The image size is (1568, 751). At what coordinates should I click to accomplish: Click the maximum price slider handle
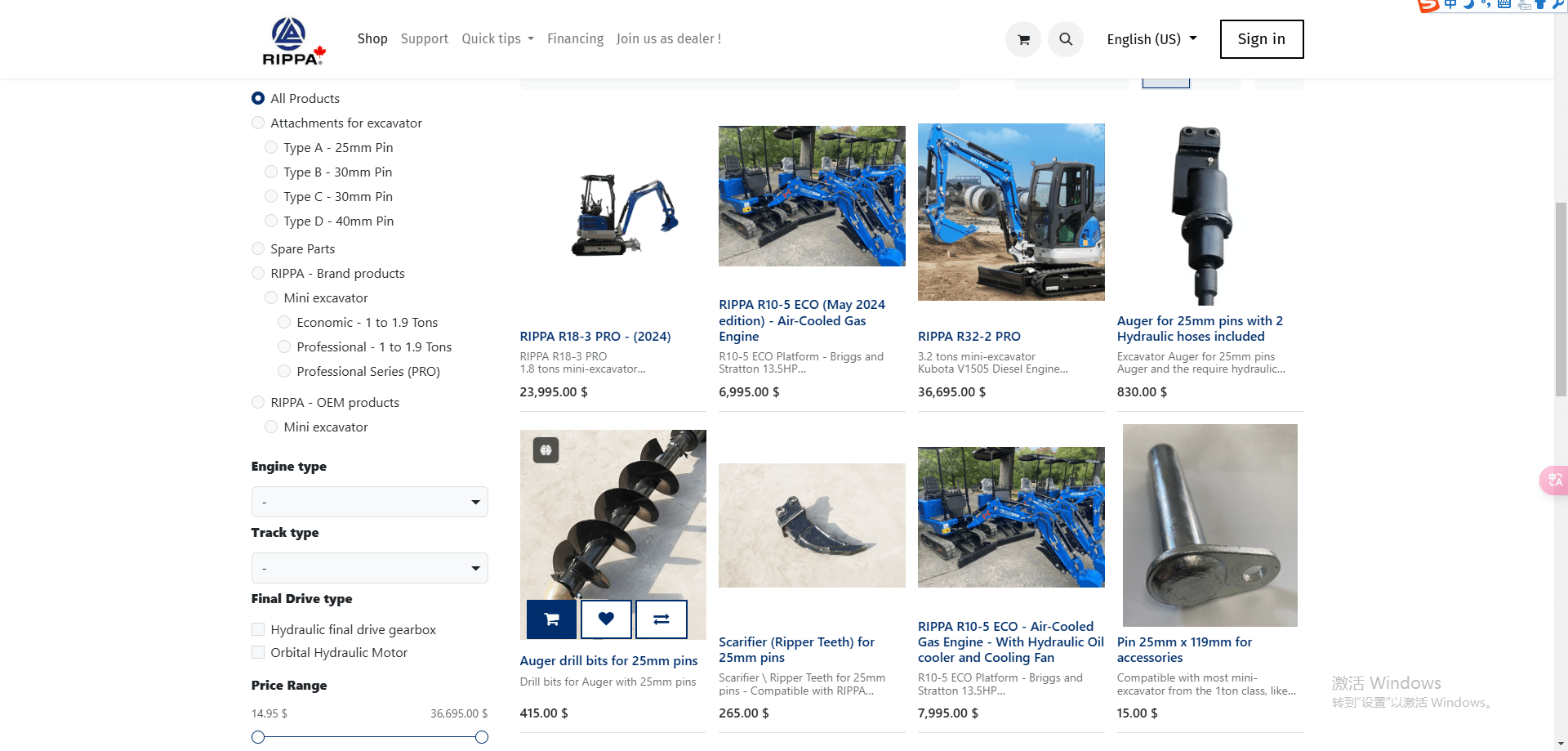point(482,737)
